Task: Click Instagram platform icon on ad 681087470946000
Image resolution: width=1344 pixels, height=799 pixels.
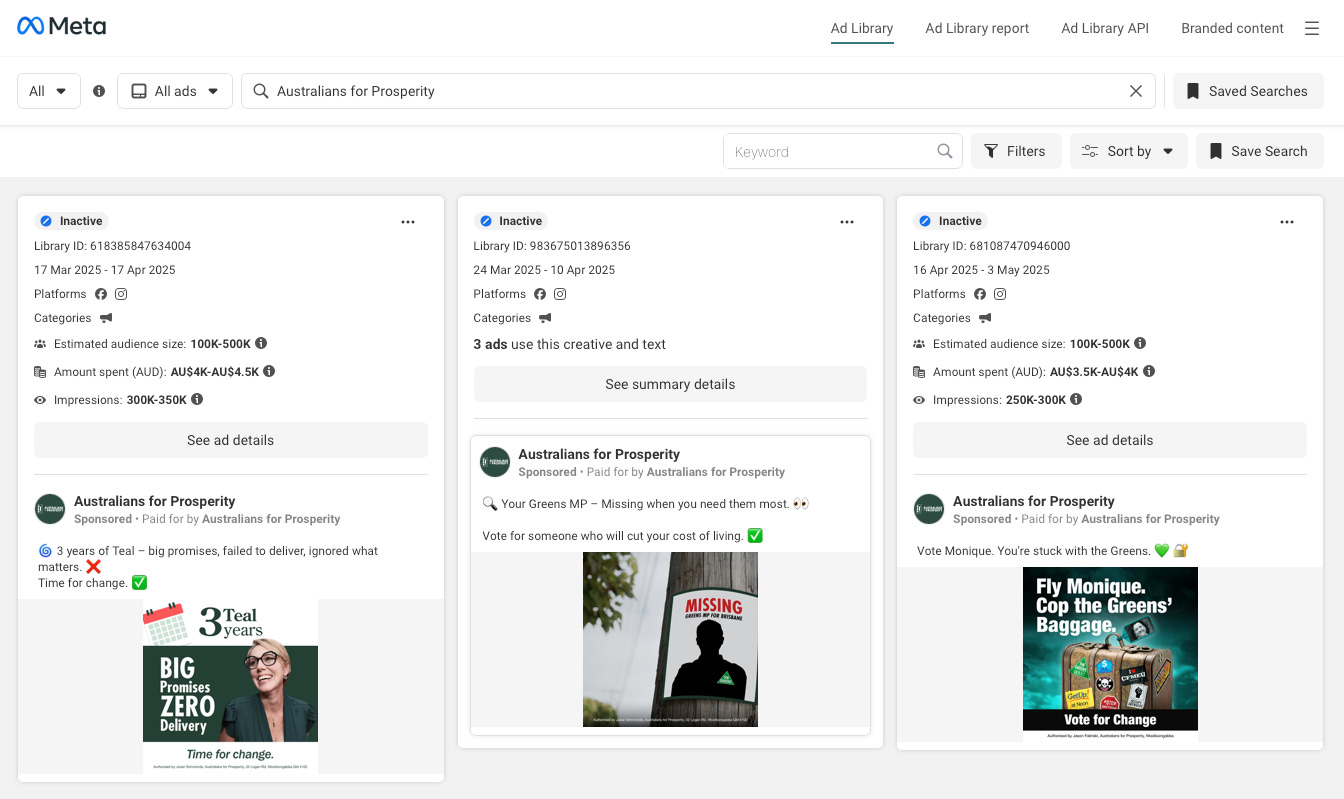Action: pyautogui.click(x=1000, y=294)
